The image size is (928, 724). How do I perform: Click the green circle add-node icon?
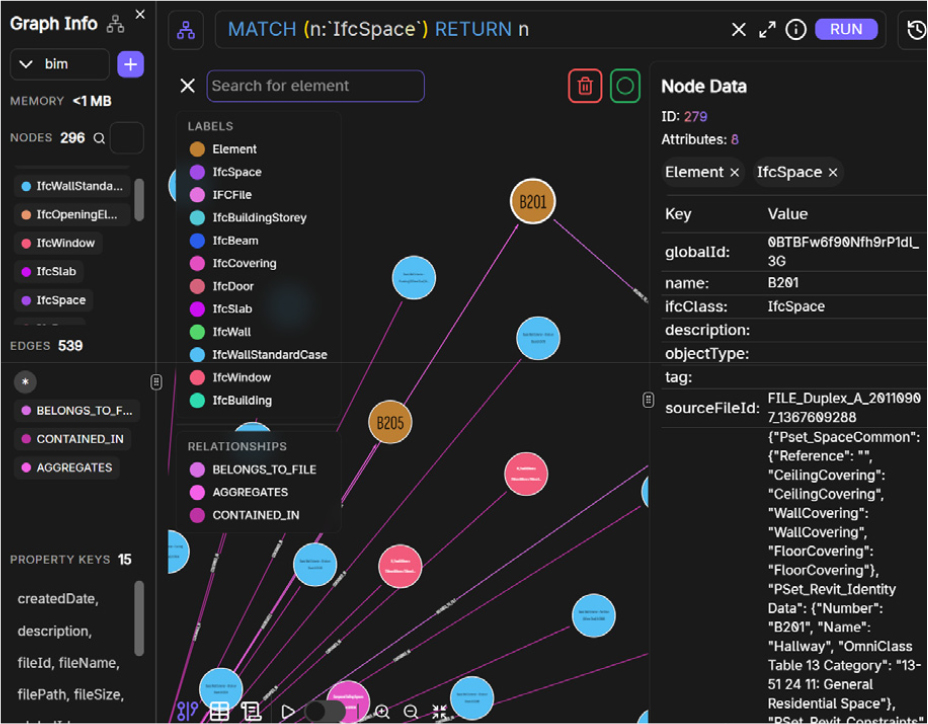click(x=625, y=86)
